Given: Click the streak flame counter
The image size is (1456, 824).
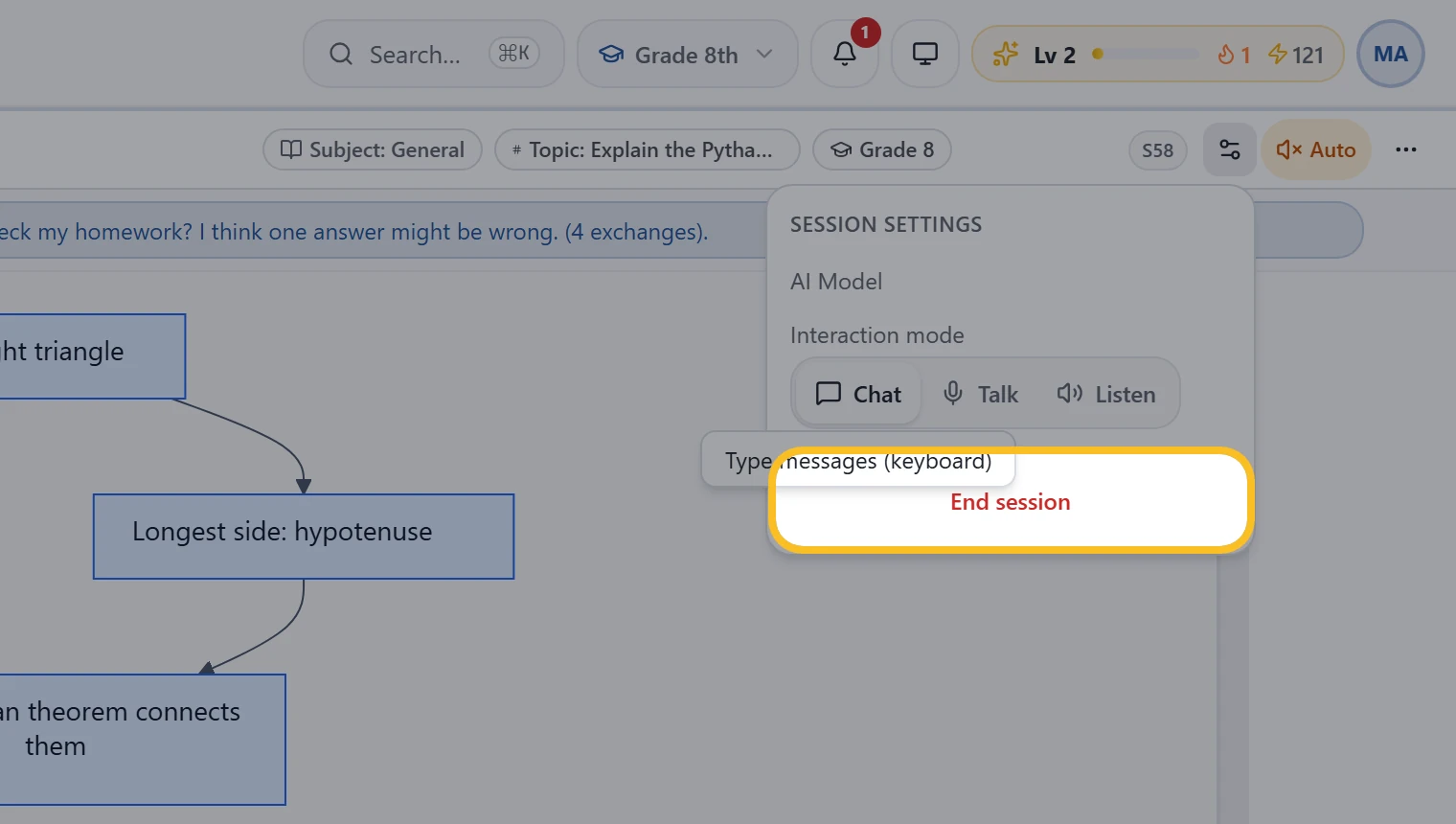Looking at the screenshot, I should pos(1234,55).
